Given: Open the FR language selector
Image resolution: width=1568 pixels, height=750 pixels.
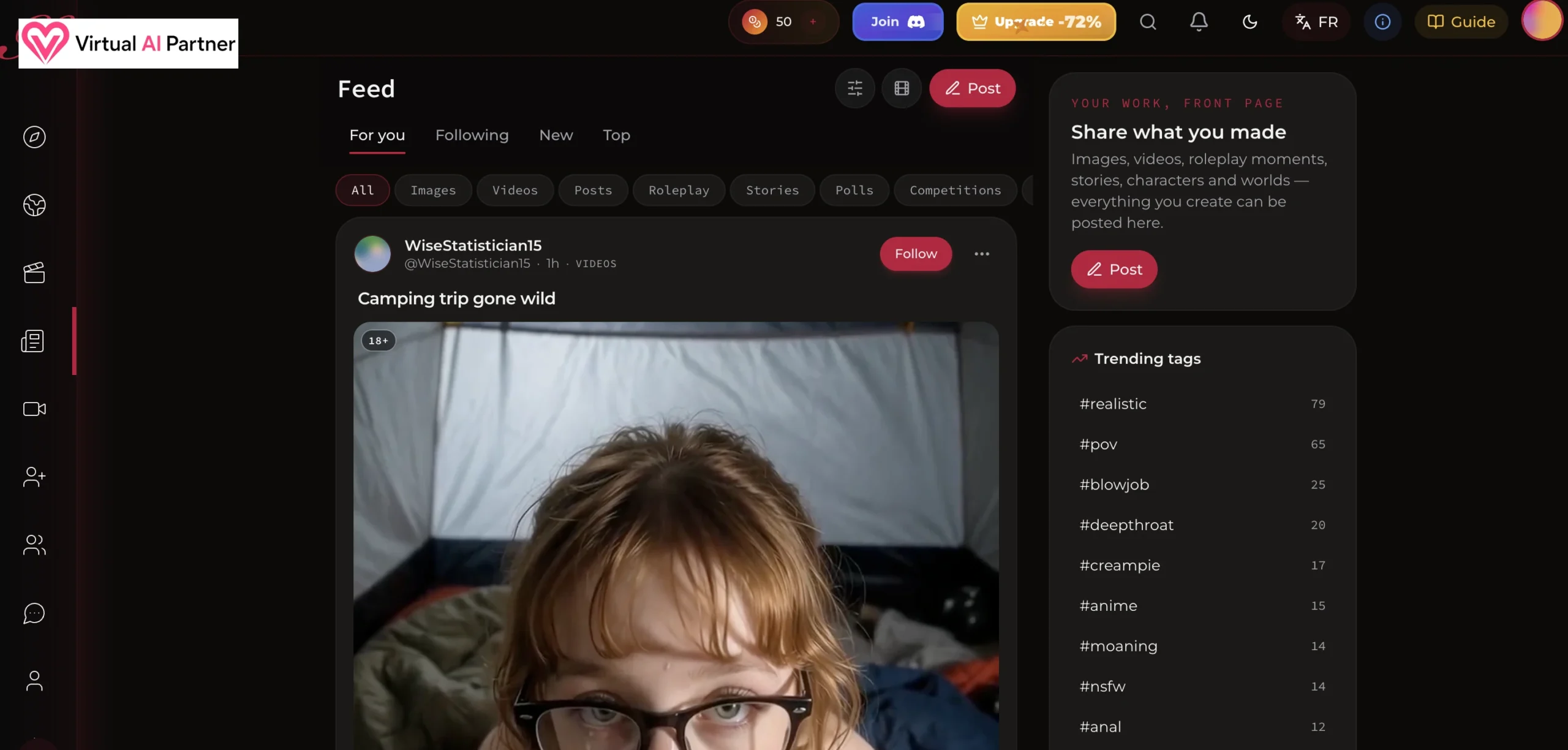Looking at the screenshot, I should point(1316,22).
